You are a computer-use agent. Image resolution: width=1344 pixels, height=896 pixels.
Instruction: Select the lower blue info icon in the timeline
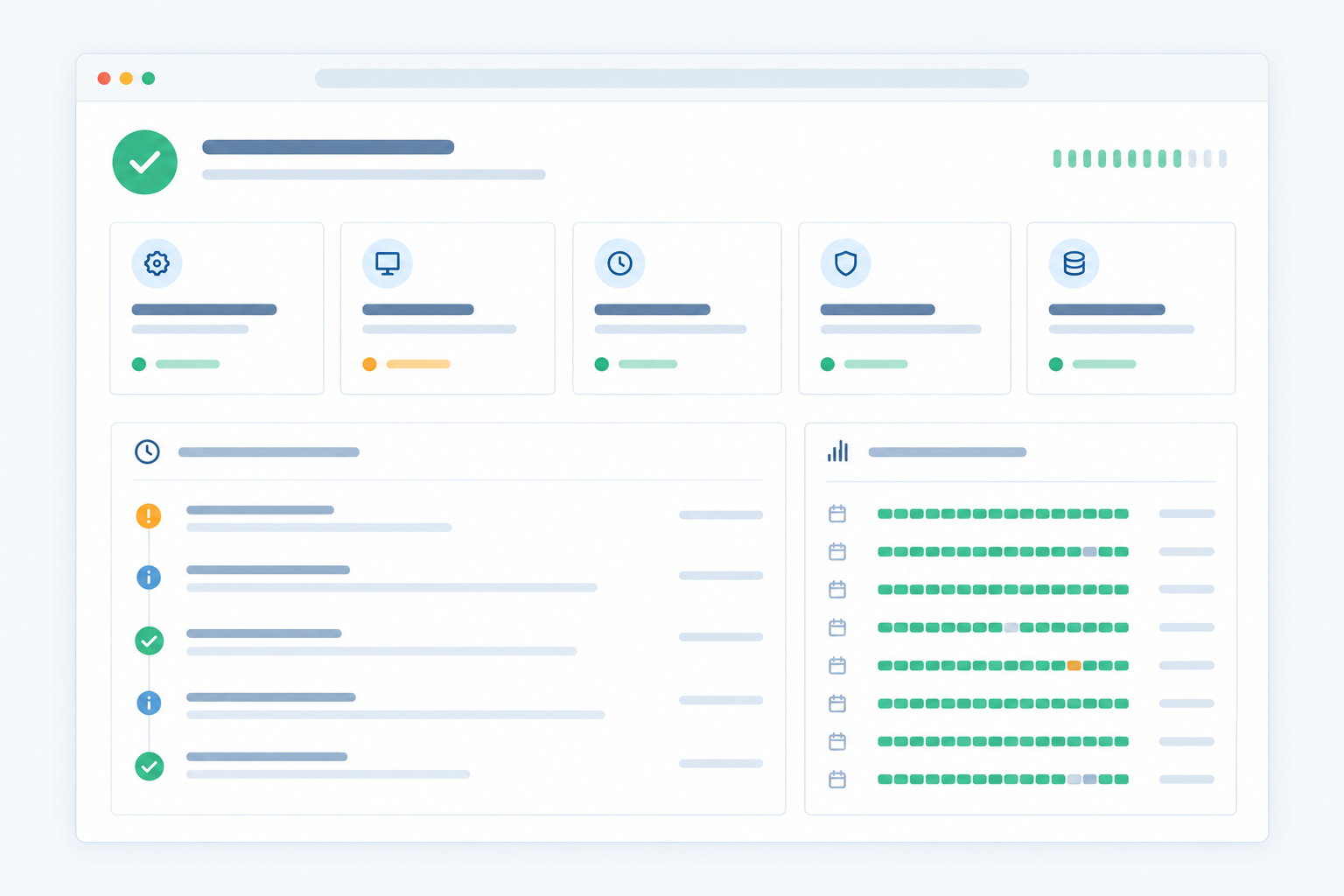tap(149, 703)
